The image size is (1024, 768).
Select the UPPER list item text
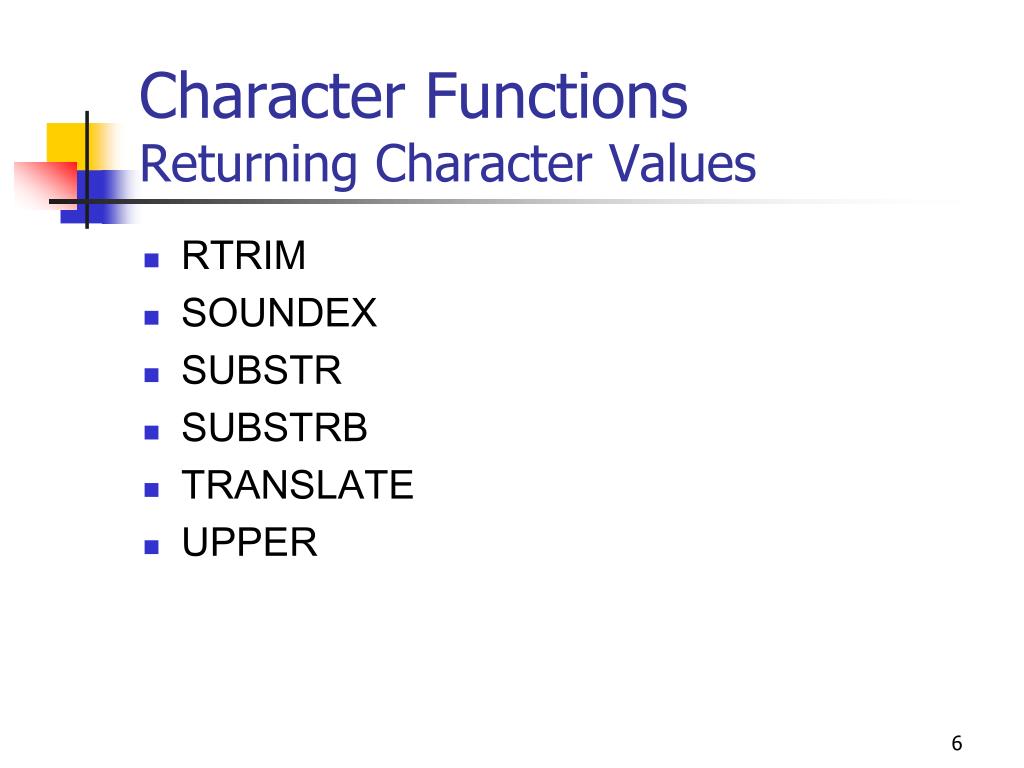249,542
